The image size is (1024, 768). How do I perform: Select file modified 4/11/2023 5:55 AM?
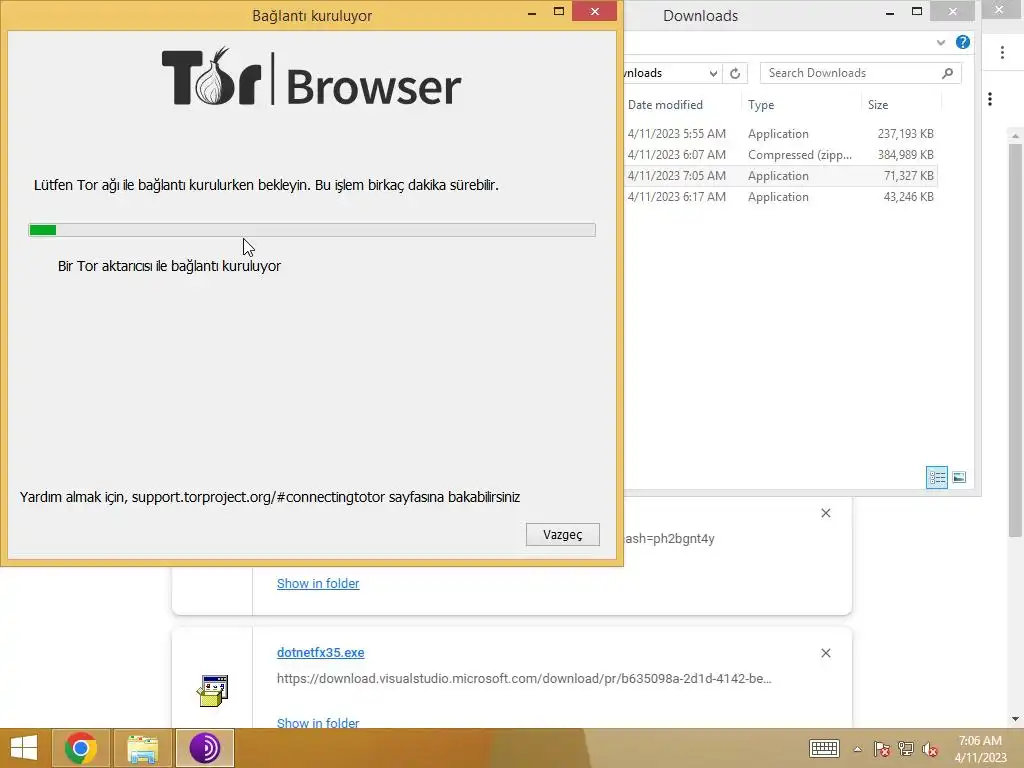tap(781, 134)
